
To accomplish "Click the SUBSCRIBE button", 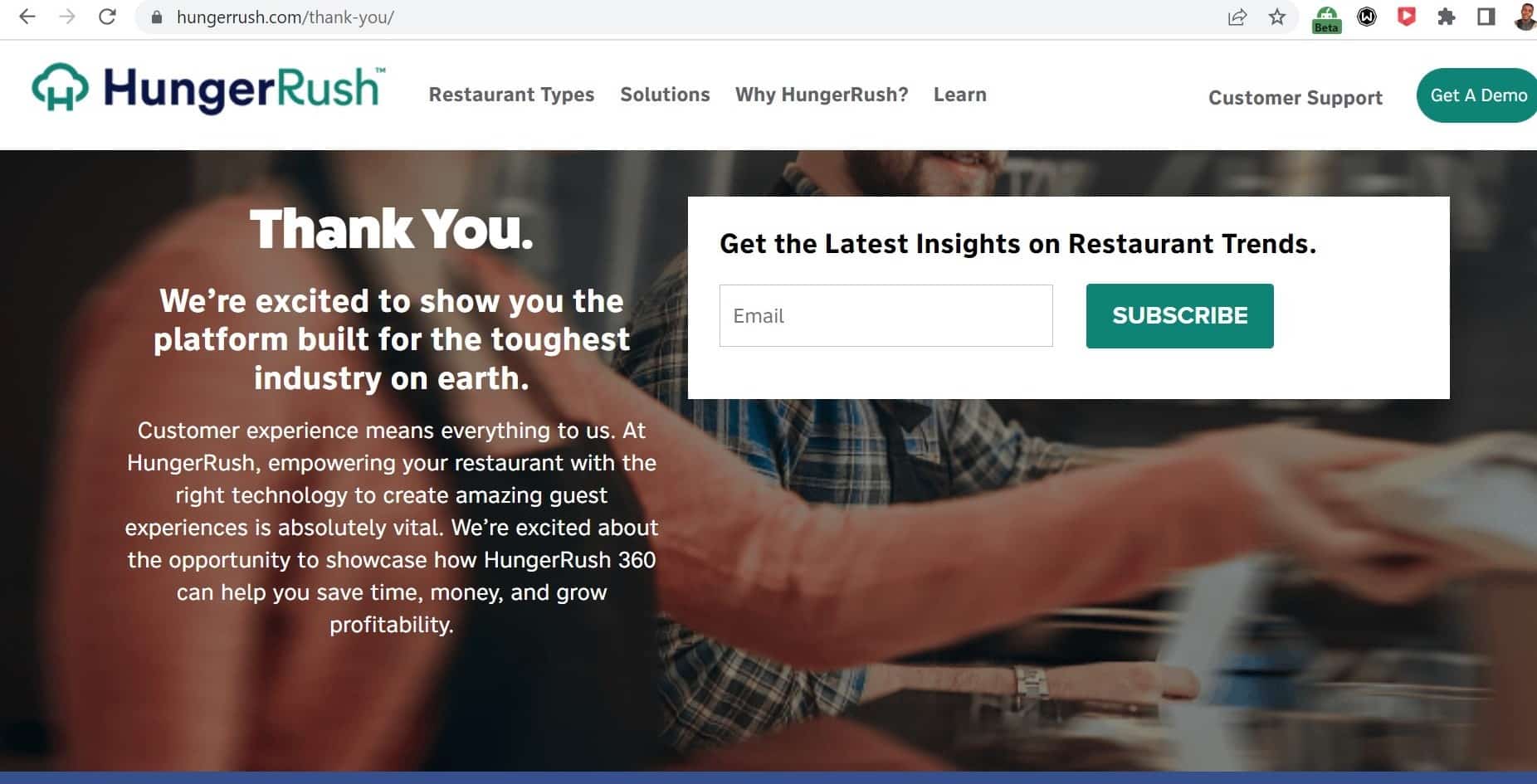I will [x=1179, y=316].
